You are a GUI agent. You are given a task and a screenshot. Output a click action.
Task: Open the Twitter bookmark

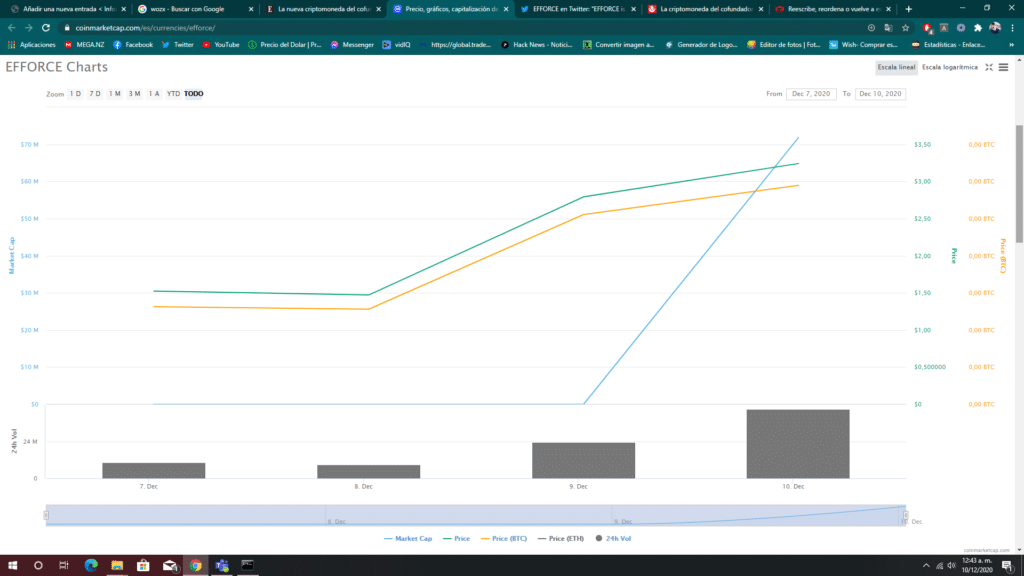click(x=178, y=45)
